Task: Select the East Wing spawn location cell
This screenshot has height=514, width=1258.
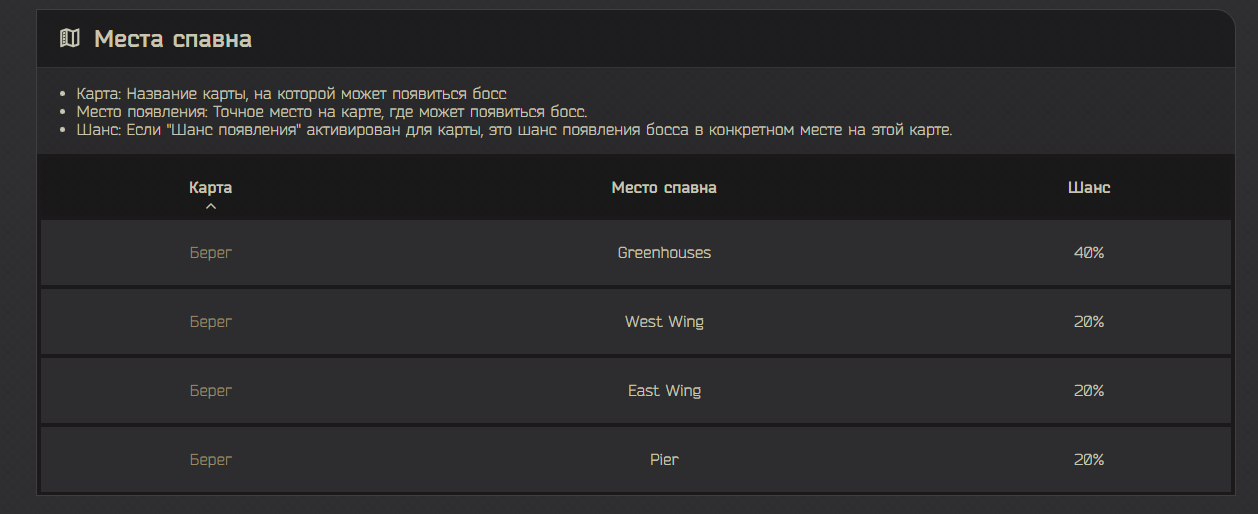Action: tap(664, 391)
